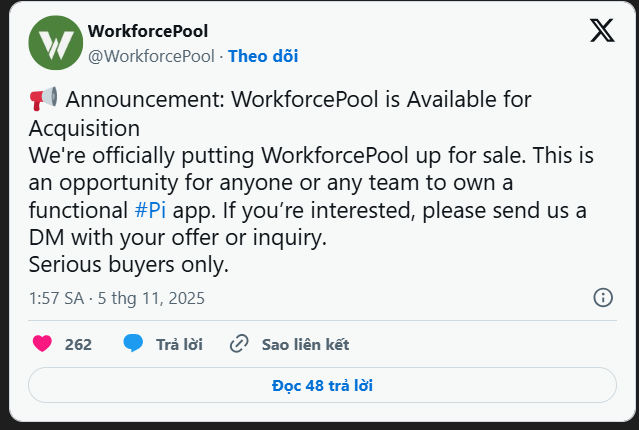Open the info icon beside the timestamp
The image size is (639, 430).
click(x=603, y=297)
